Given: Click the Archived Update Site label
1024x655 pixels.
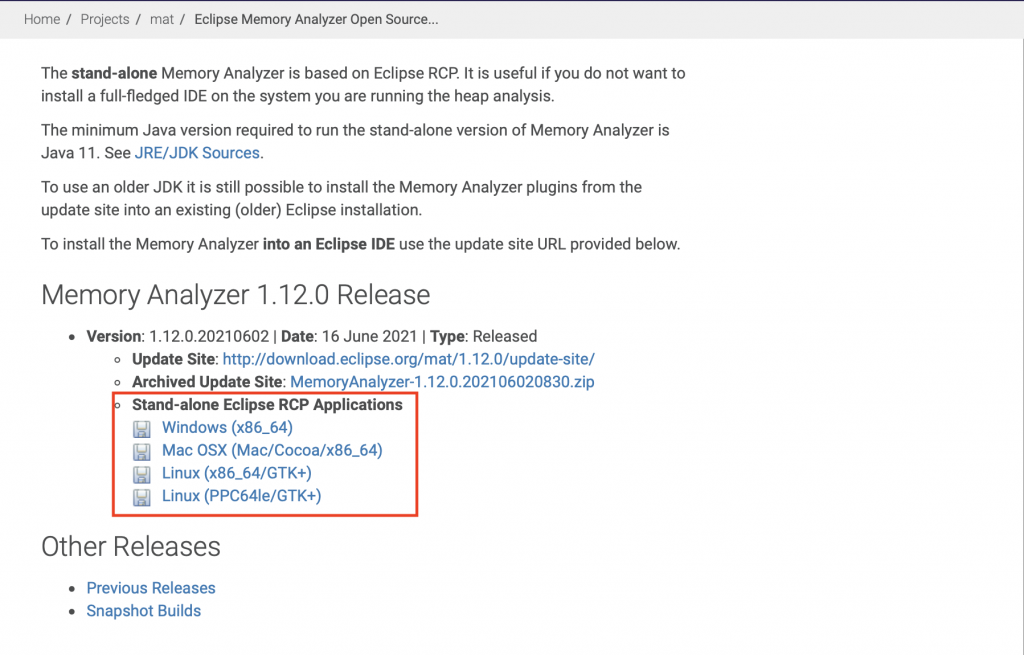Looking at the screenshot, I should pos(207,382).
